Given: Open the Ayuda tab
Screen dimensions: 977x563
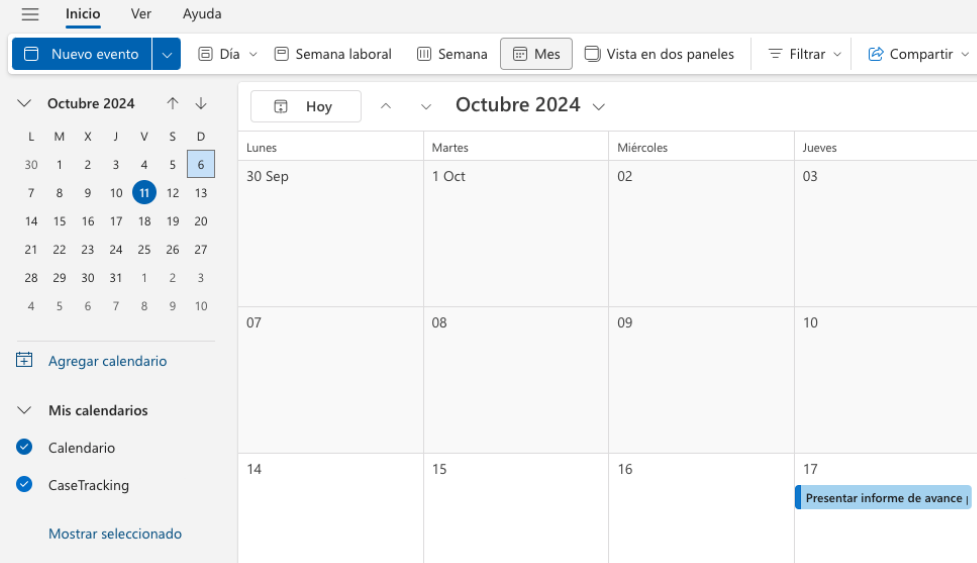Looking at the screenshot, I should pos(202,14).
